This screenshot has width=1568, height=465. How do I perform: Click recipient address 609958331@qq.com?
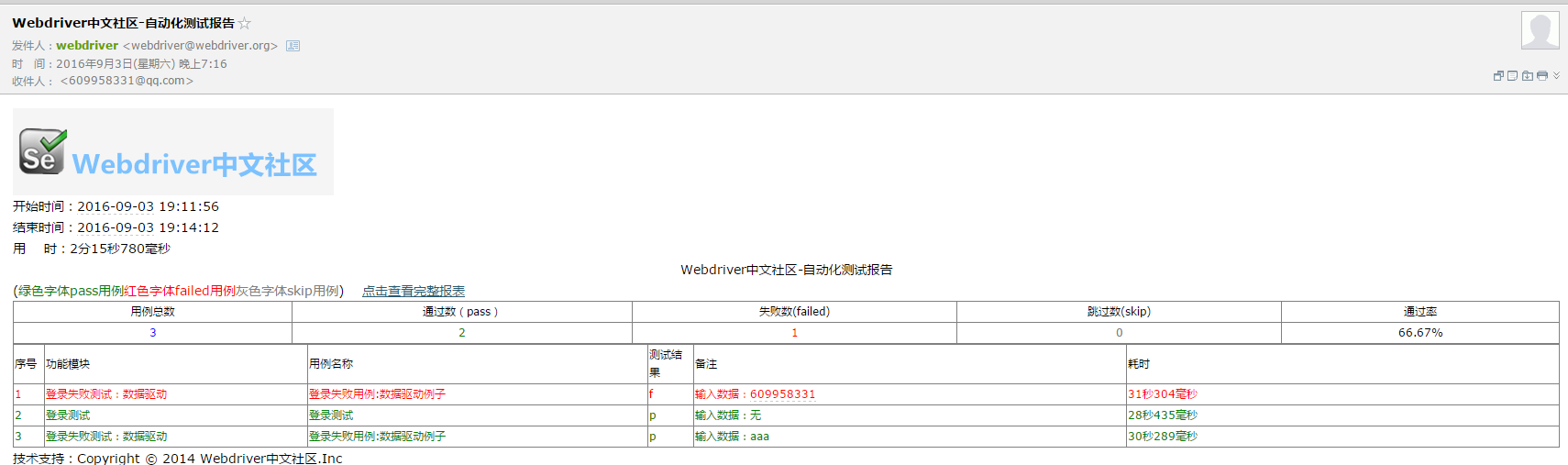[127, 81]
